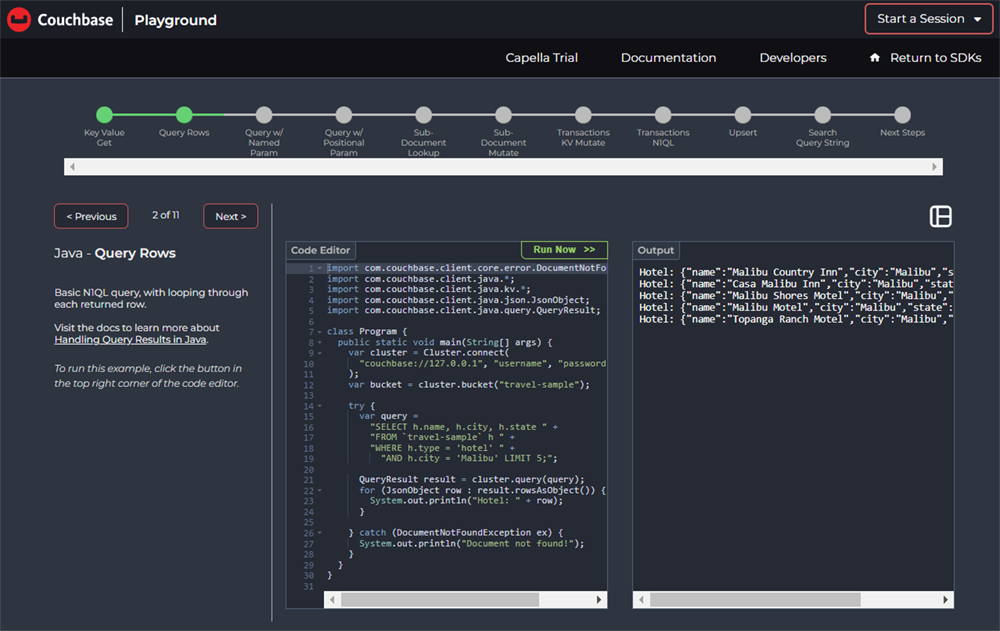Open the Transactions KV Mutate step
Image resolution: width=1000 pixels, height=631 pixels.
(583, 115)
